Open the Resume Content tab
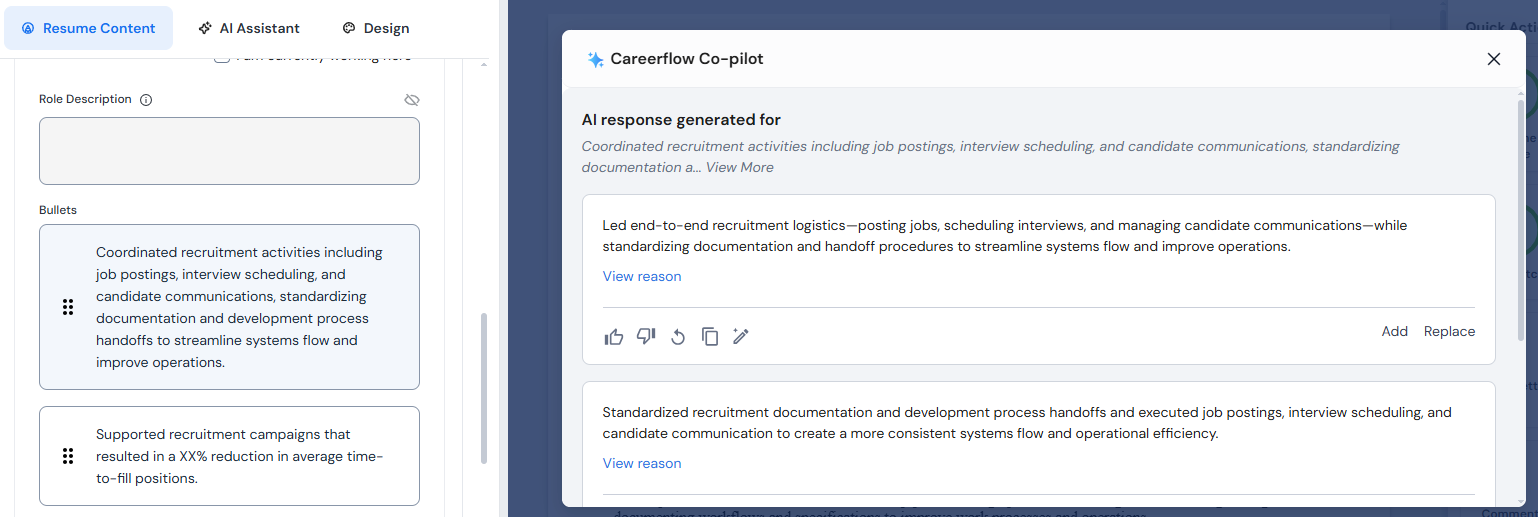 (x=88, y=28)
